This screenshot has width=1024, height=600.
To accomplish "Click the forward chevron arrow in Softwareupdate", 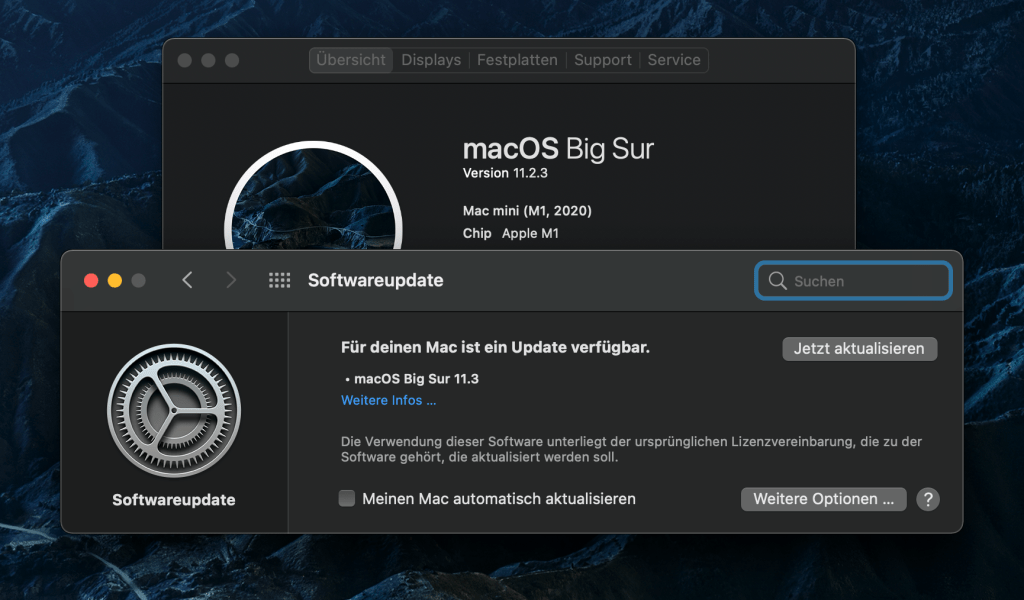I will tap(231, 281).
